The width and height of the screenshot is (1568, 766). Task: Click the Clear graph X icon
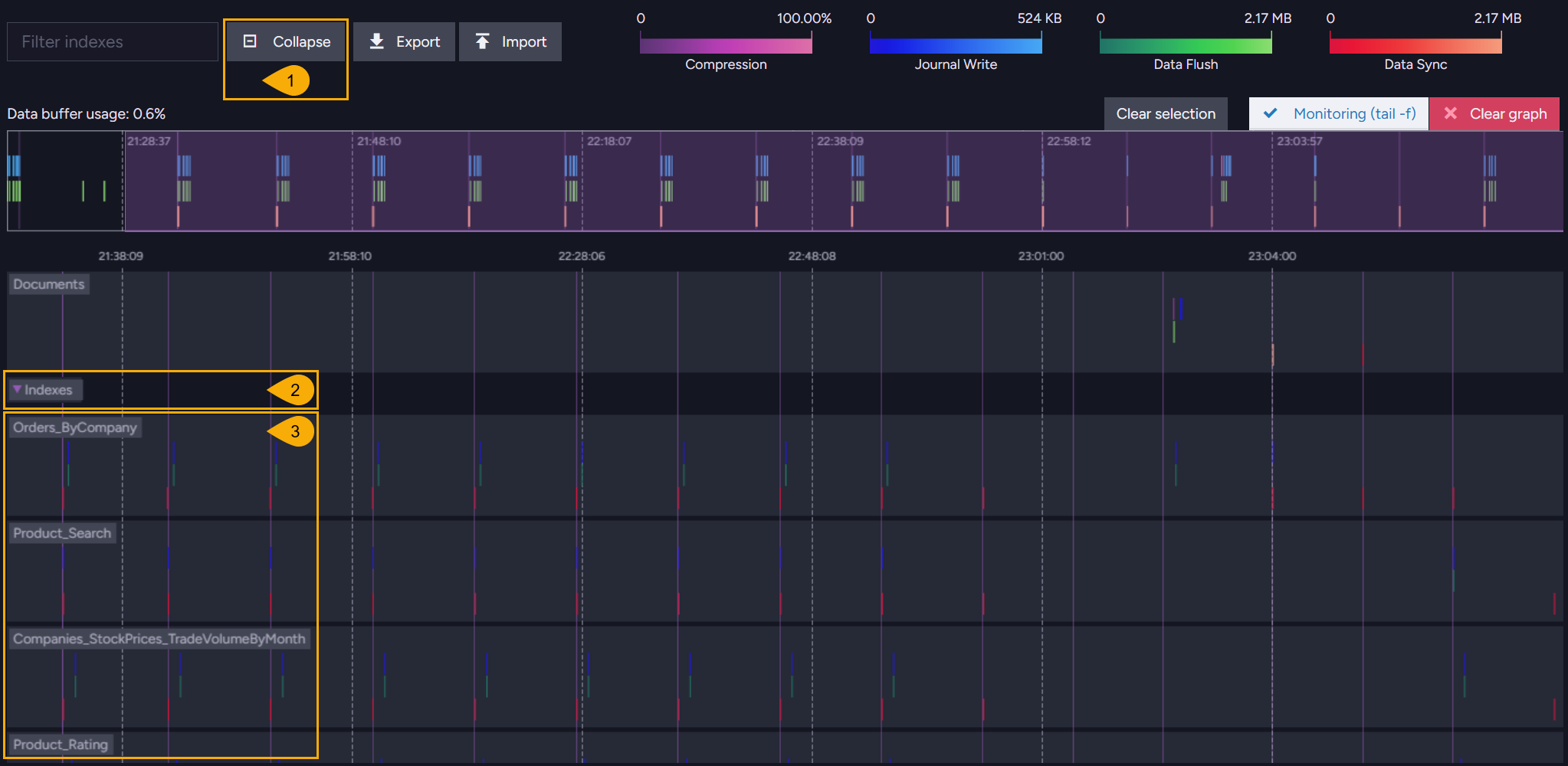pyautogui.click(x=1450, y=113)
